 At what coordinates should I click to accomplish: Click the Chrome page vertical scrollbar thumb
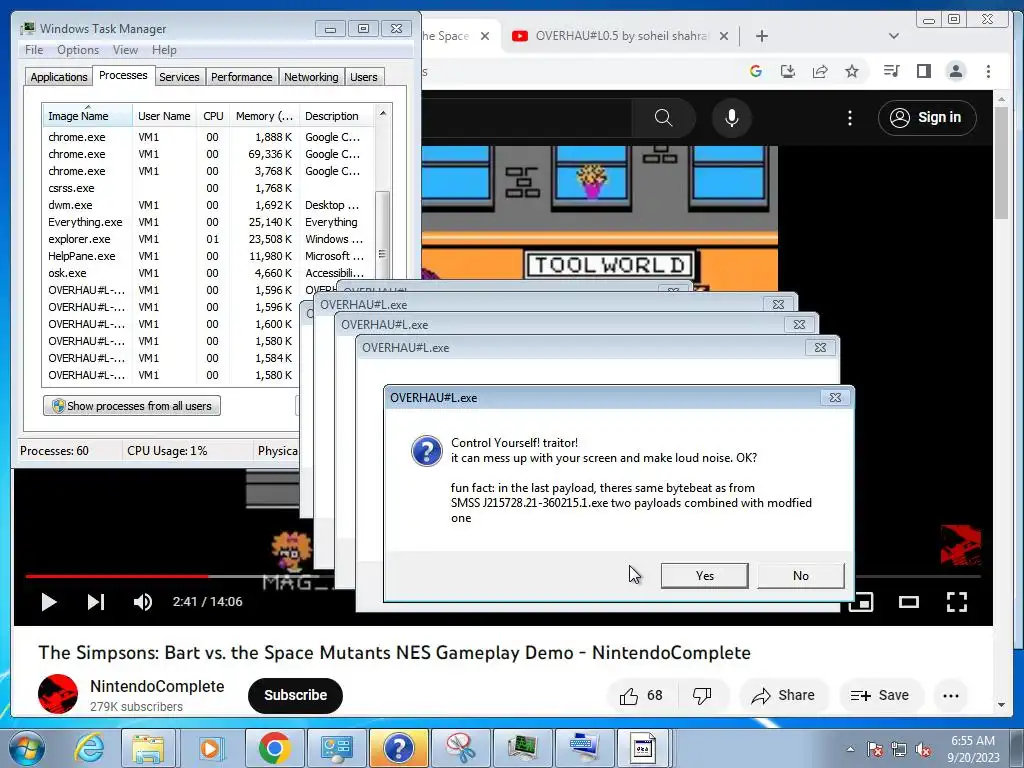[x=1001, y=163]
